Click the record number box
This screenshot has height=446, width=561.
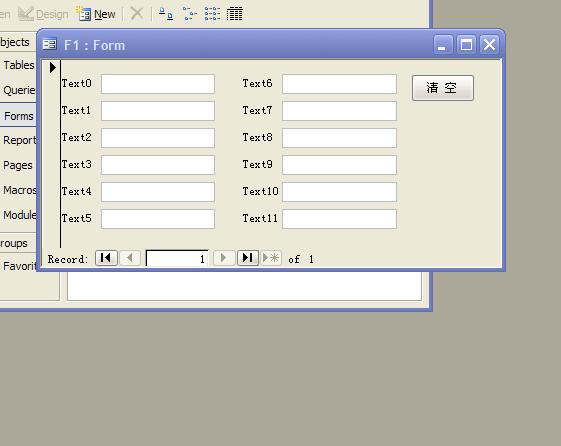click(x=177, y=258)
